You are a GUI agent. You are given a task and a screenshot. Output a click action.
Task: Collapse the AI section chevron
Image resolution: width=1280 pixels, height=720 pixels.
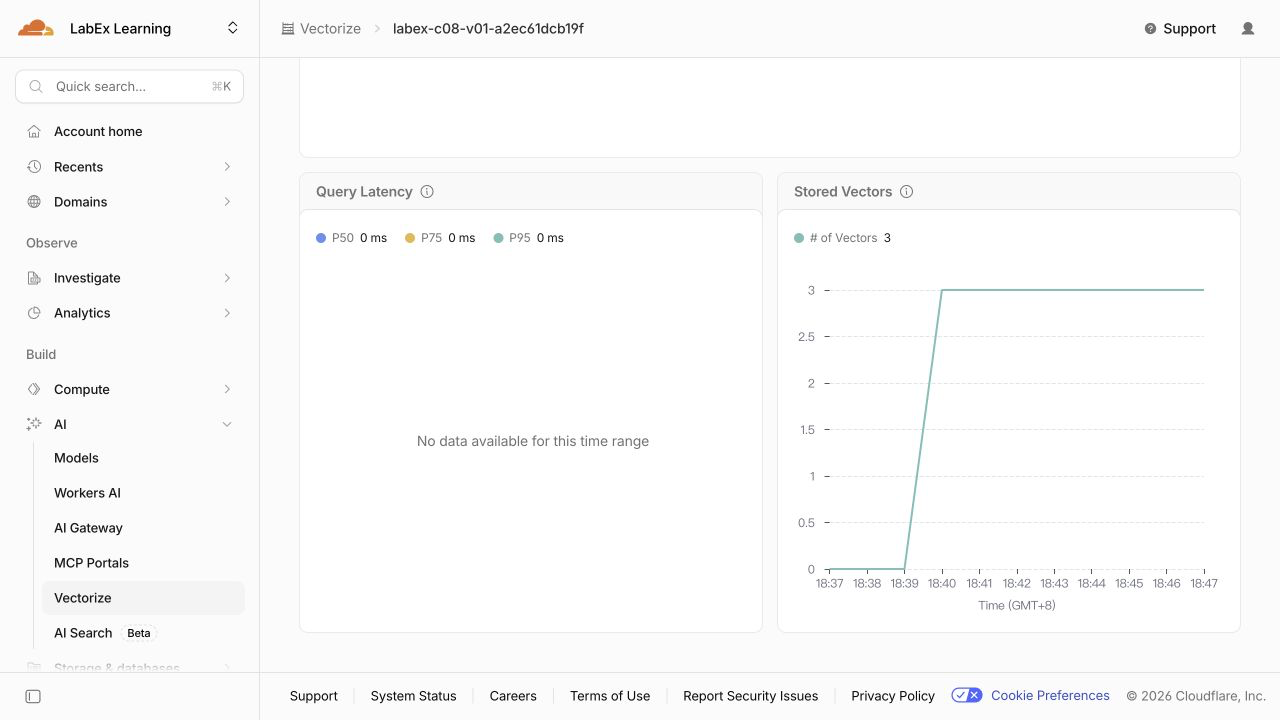227,424
